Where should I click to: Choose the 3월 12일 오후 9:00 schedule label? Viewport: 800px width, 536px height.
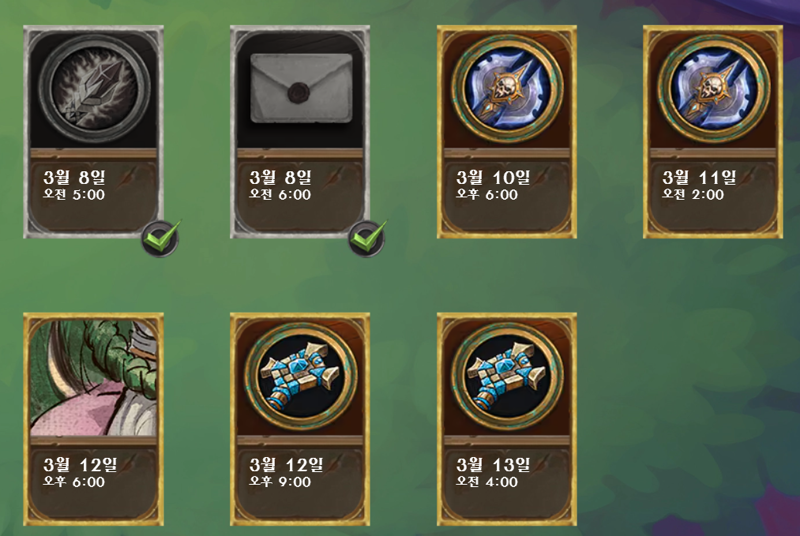point(286,473)
